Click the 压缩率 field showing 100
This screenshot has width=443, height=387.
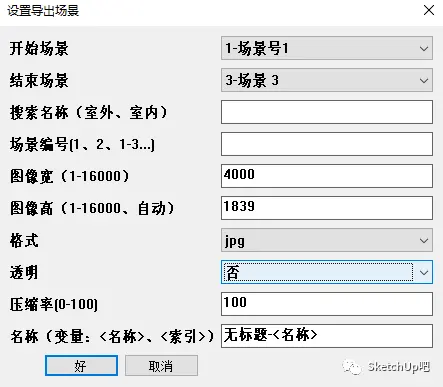(327, 304)
